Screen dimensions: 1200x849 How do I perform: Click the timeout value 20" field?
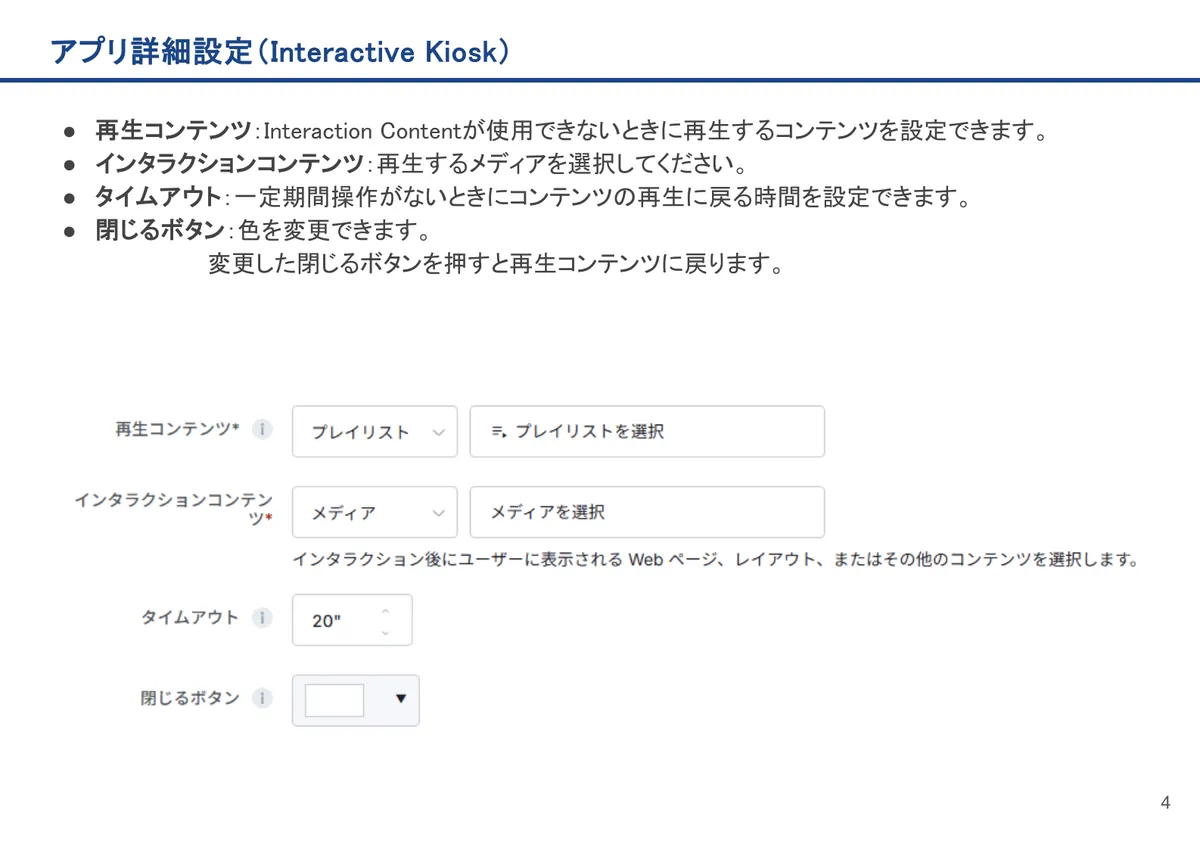coord(352,620)
